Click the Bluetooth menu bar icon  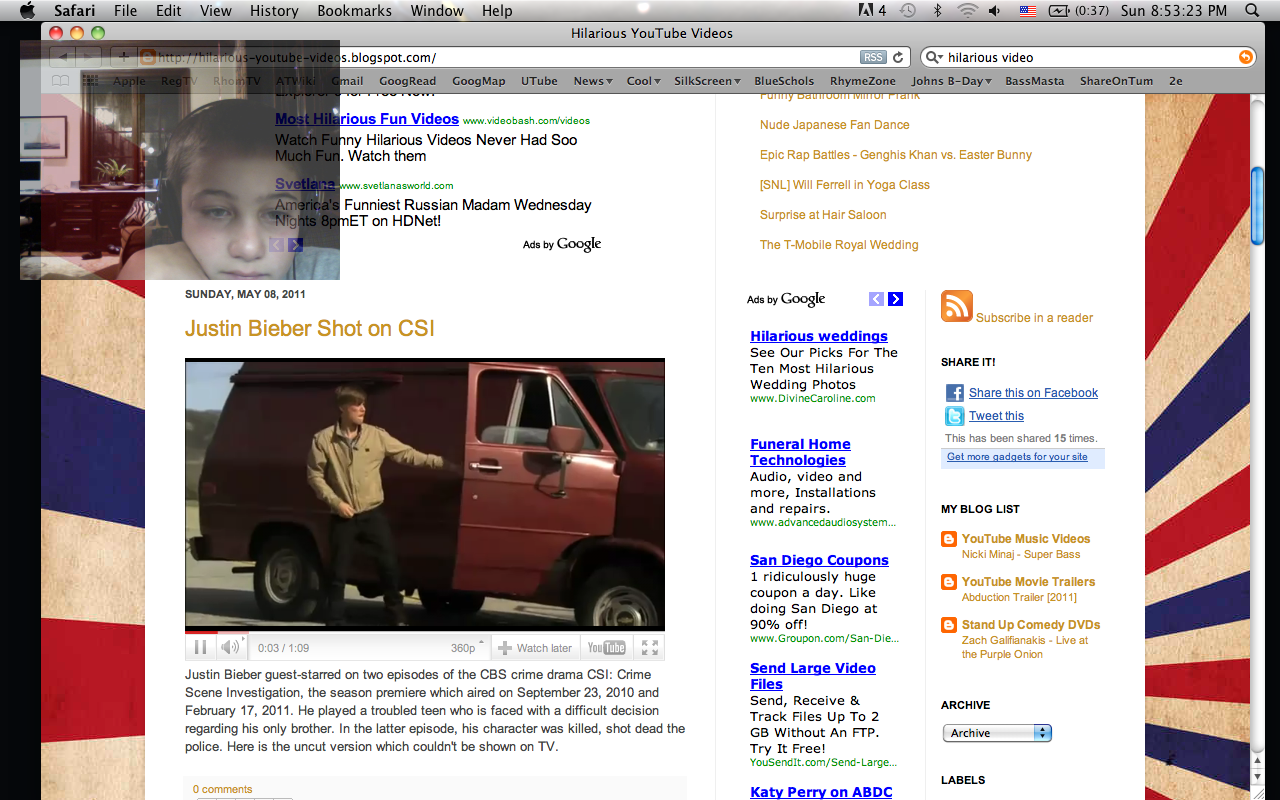(x=937, y=11)
